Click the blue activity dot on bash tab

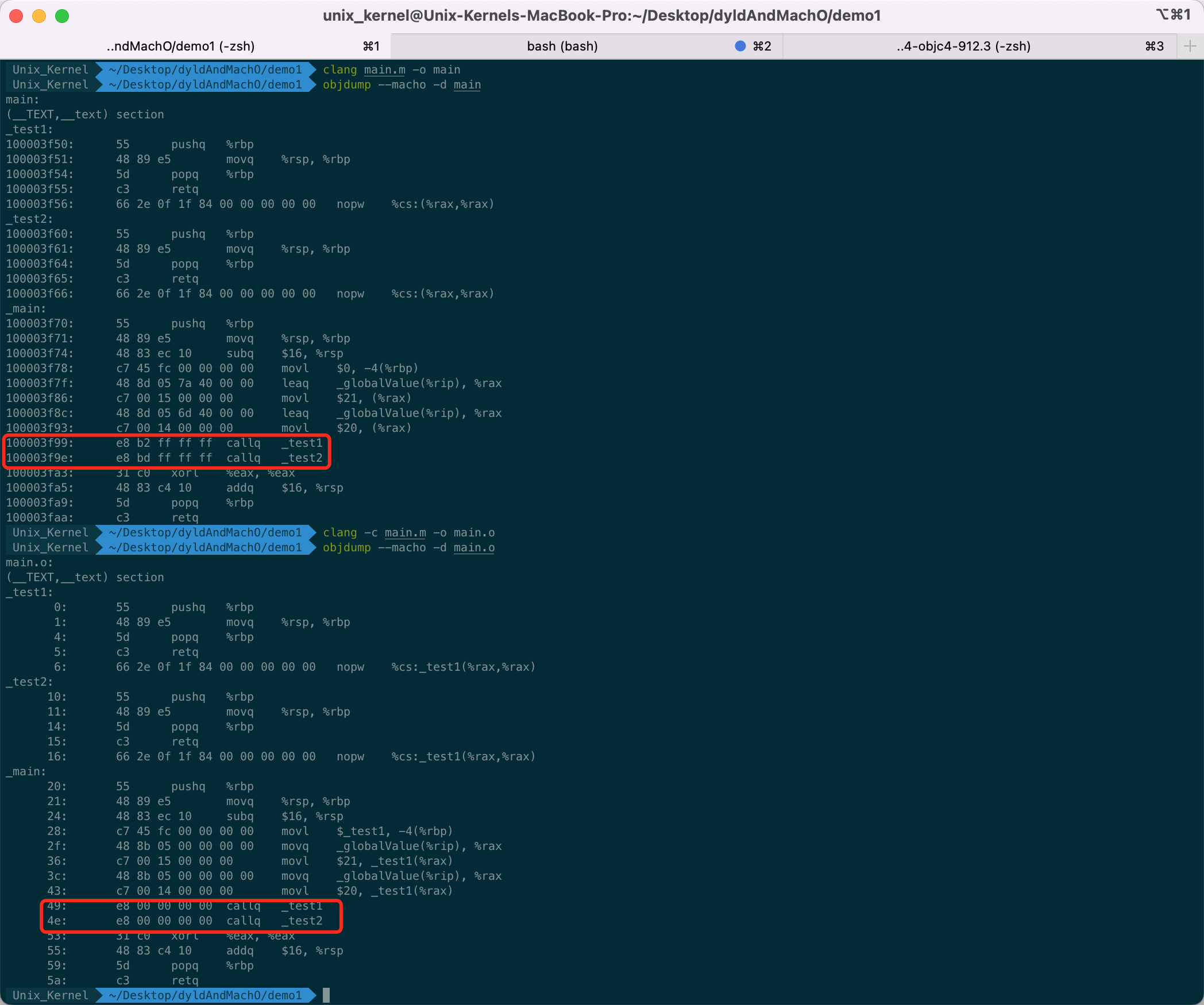[x=740, y=46]
